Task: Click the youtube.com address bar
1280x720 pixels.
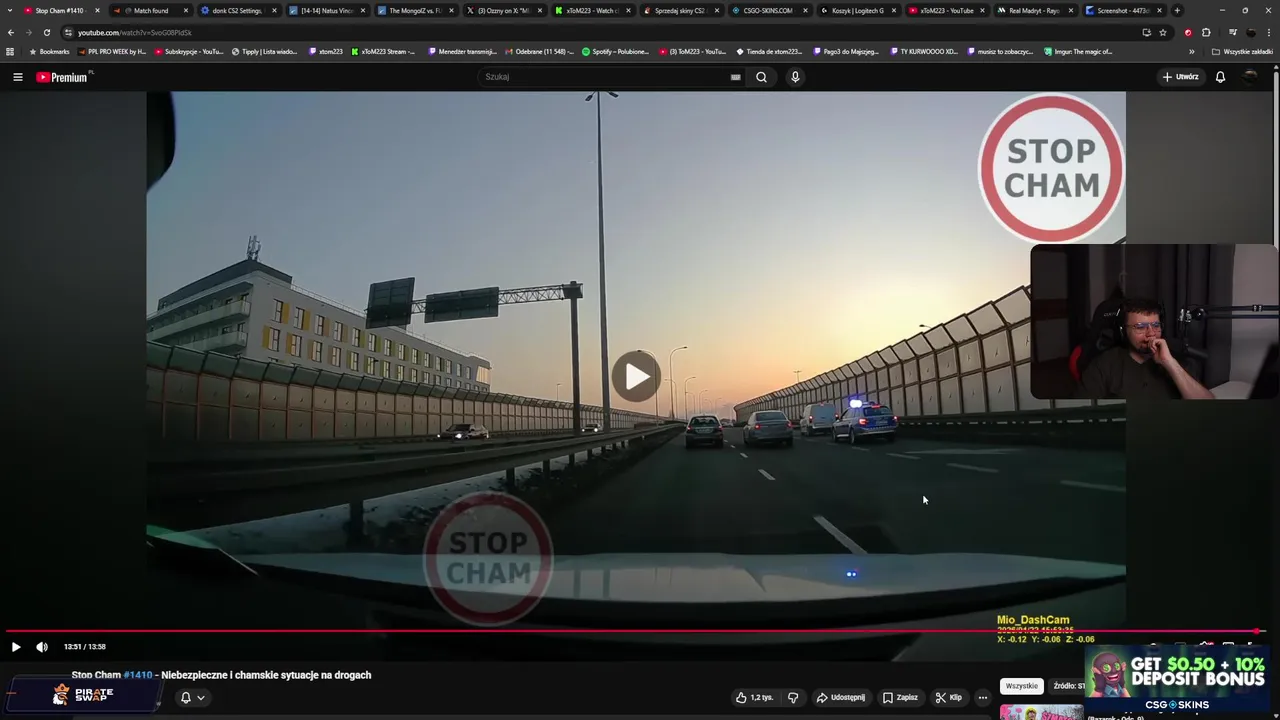Action: (x=600, y=32)
